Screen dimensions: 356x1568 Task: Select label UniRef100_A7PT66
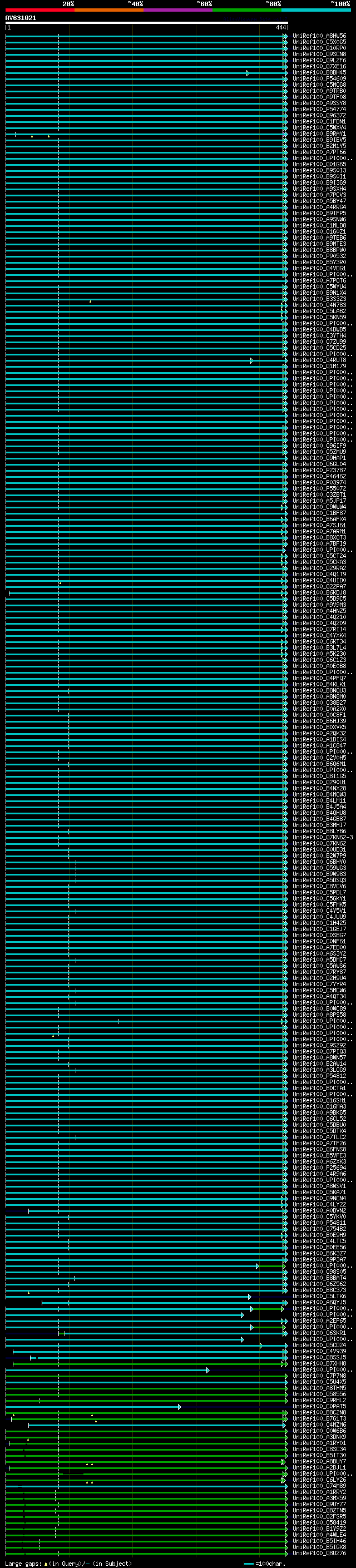point(319,152)
